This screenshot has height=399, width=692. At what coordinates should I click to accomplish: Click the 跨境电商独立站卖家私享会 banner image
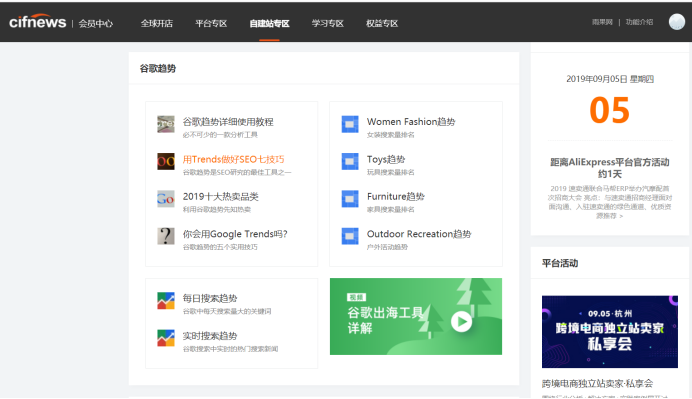(610, 332)
